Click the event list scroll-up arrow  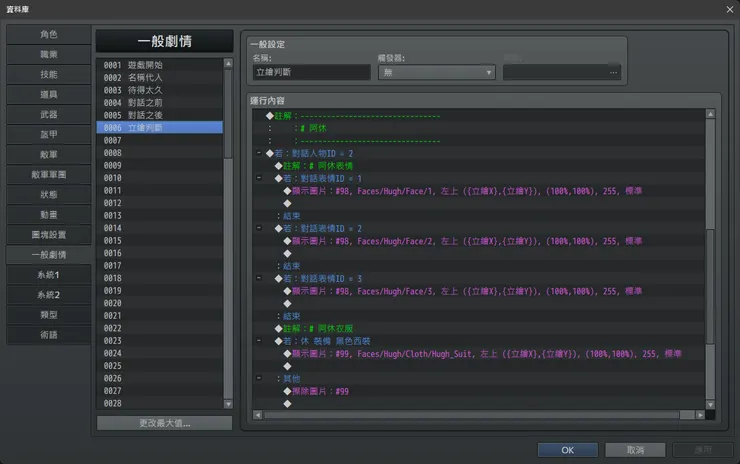tap(228, 63)
